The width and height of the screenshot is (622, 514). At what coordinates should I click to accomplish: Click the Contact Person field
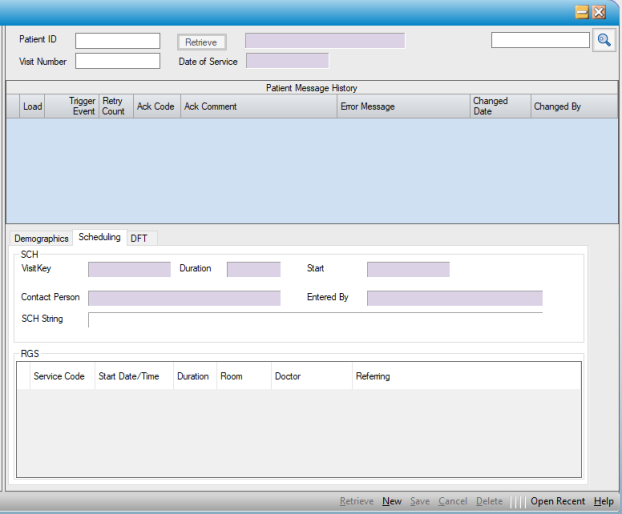tap(184, 298)
